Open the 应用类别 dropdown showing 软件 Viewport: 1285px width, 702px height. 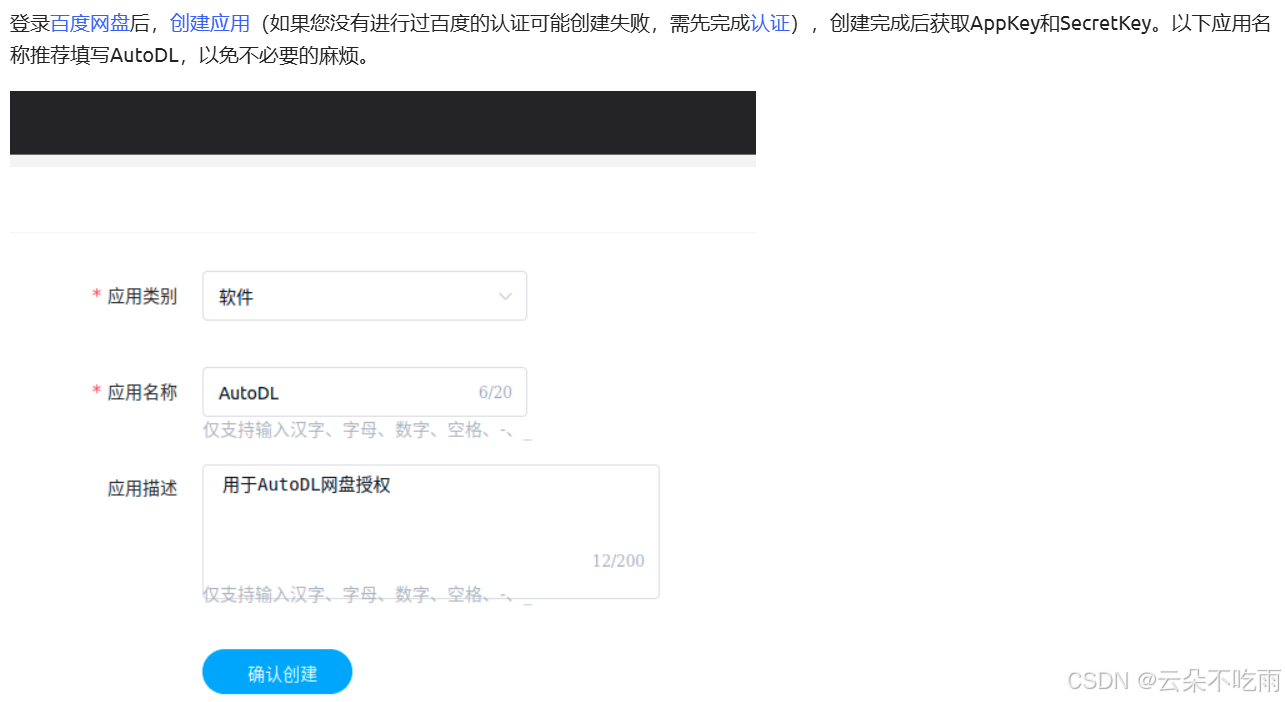(x=365, y=296)
